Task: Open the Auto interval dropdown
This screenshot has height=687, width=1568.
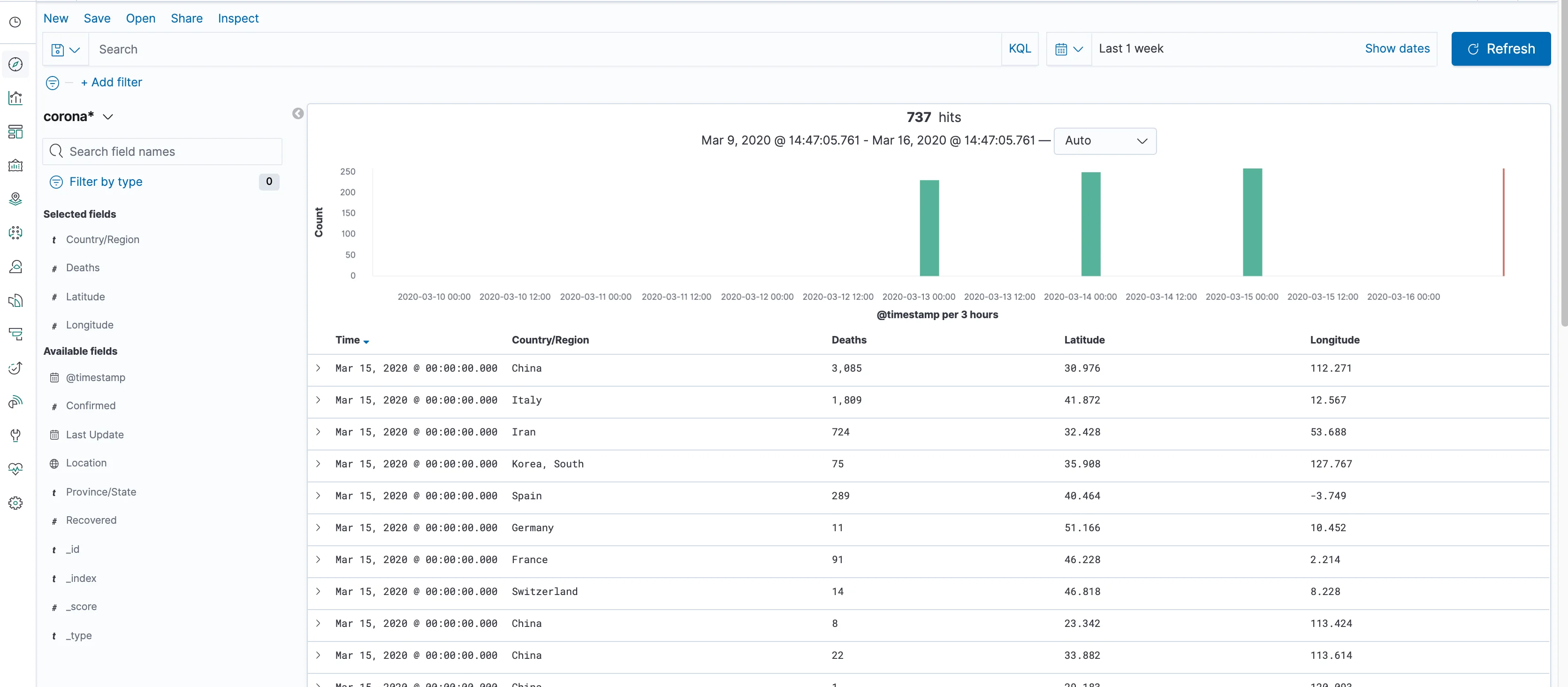Action: pyautogui.click(x=1104, y=141)
